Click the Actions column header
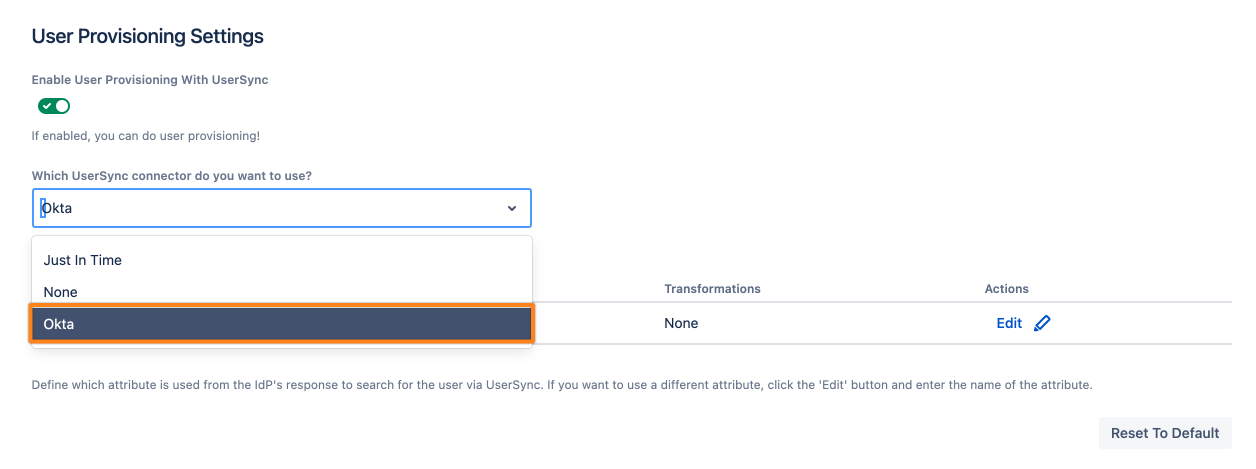 1006,289
